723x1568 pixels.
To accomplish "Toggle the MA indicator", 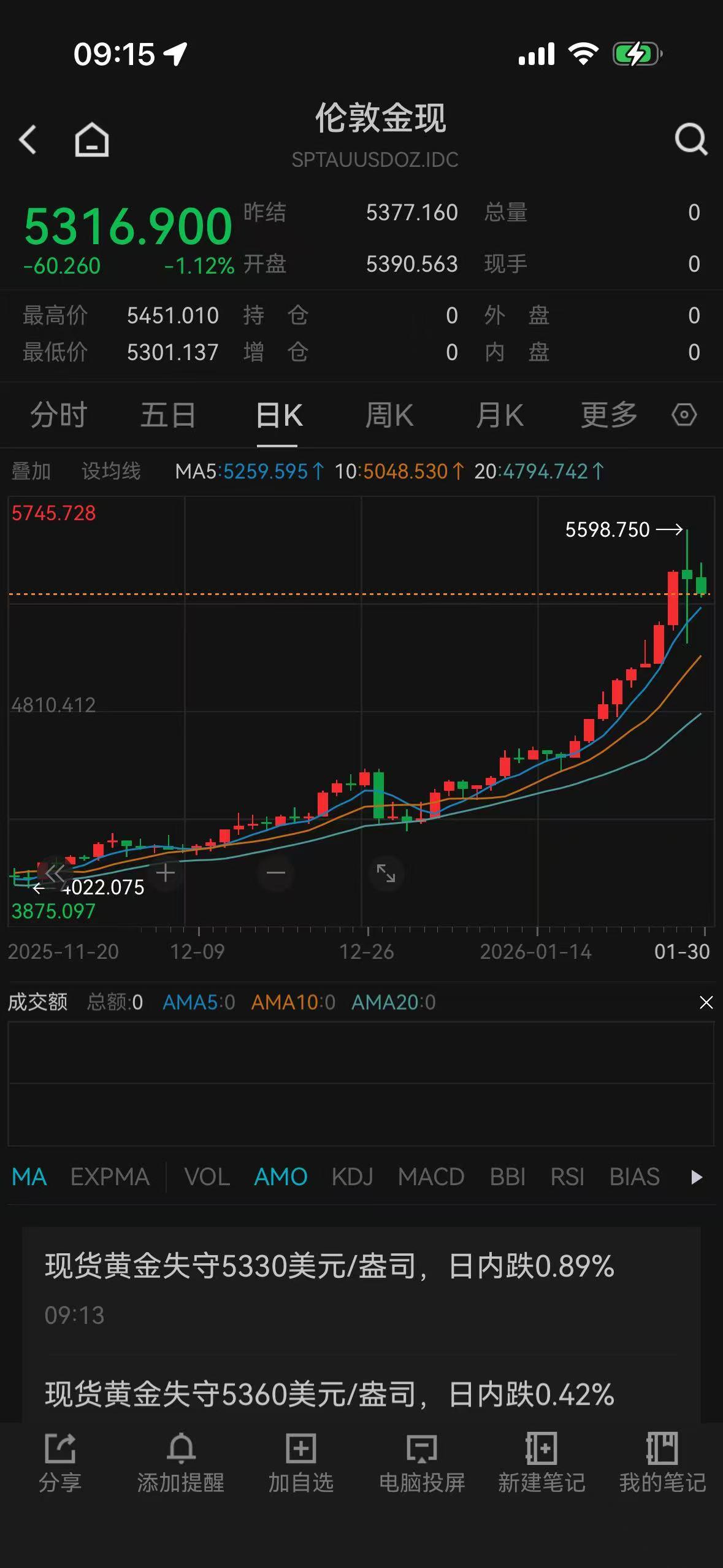I will (x=29, y=1177).
